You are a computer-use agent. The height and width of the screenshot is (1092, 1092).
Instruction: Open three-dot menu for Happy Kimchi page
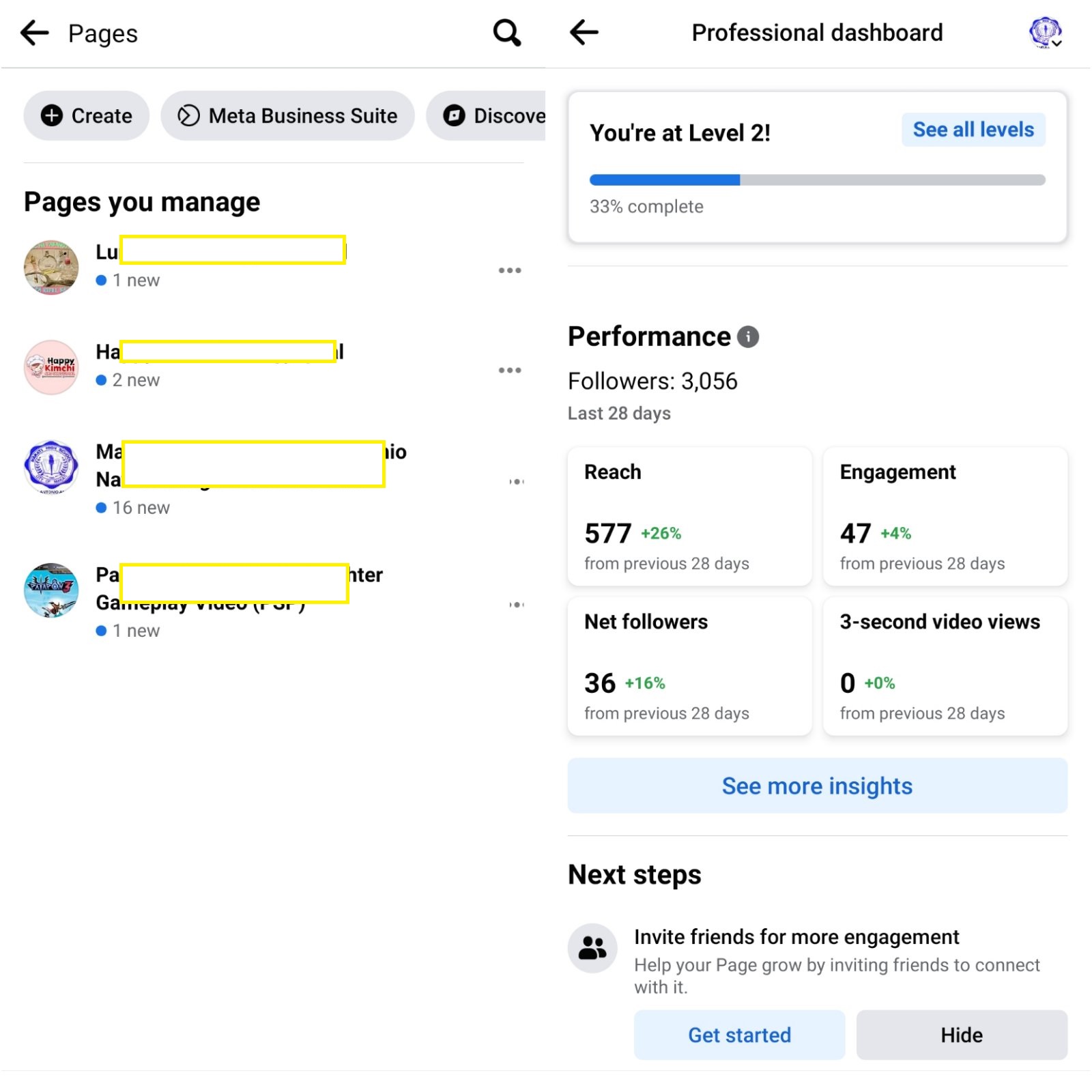pyautogui.click(x=509, y=371)
